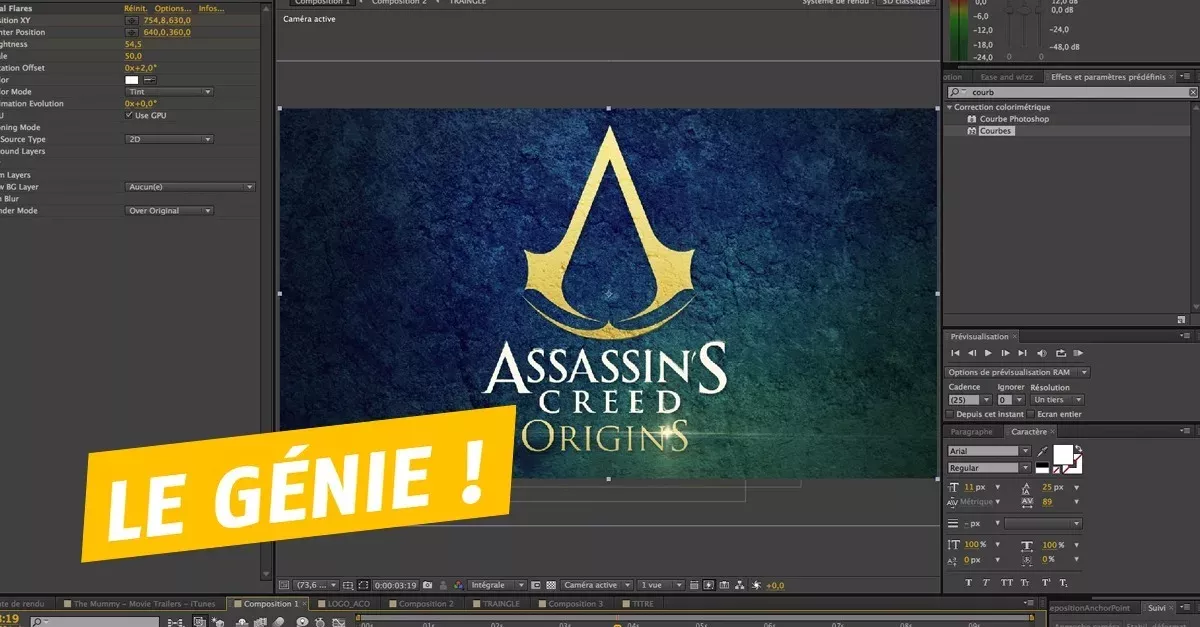Switch to Ease and wizz tab

pos(1007,77)
